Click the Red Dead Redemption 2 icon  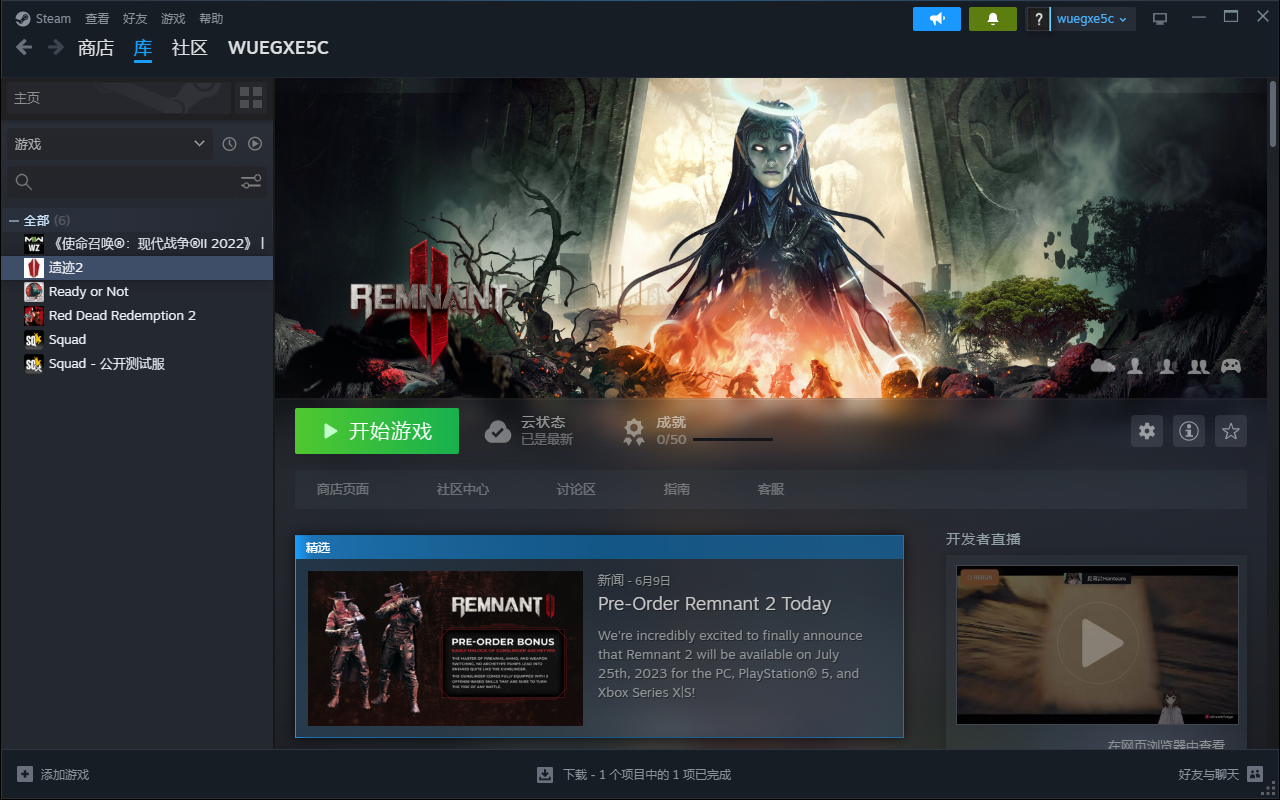(34, 315)
